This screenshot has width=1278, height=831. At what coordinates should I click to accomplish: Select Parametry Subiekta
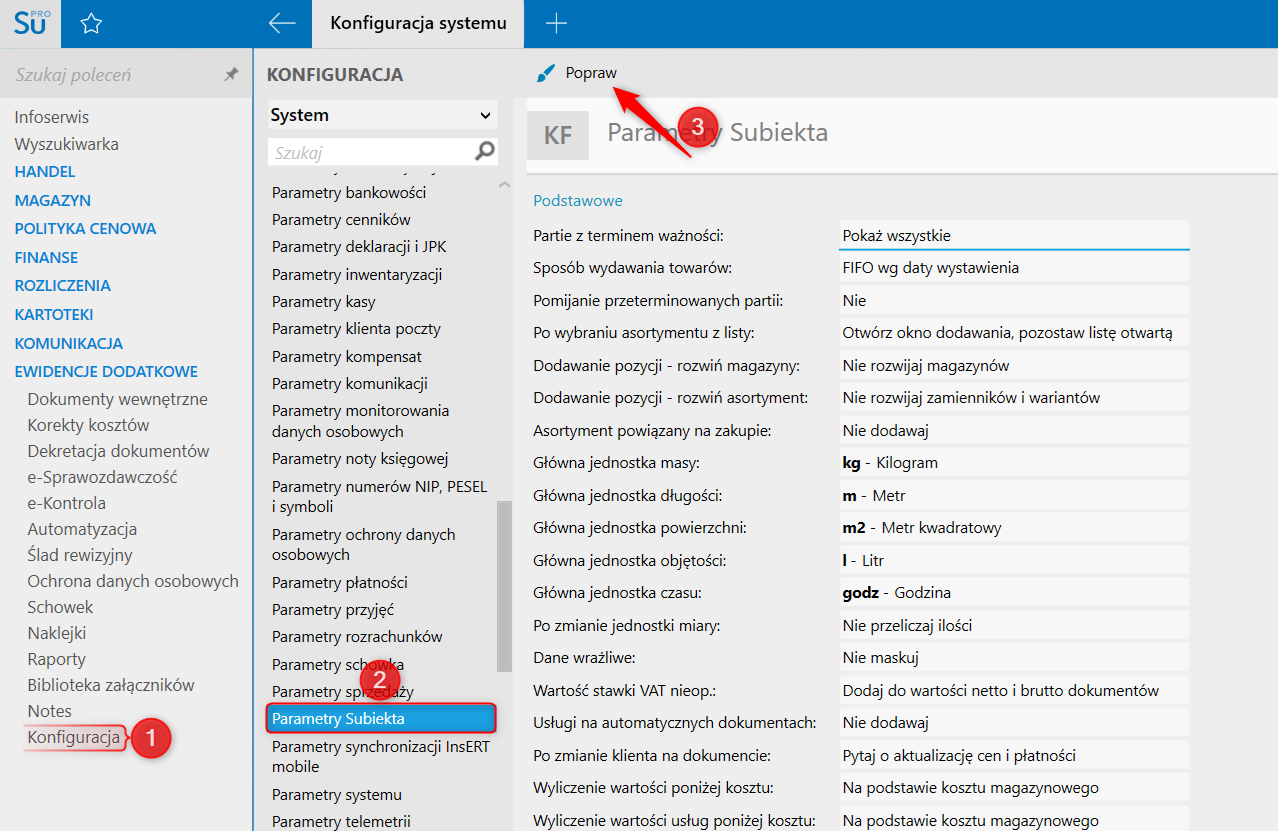tap(381, 718)
